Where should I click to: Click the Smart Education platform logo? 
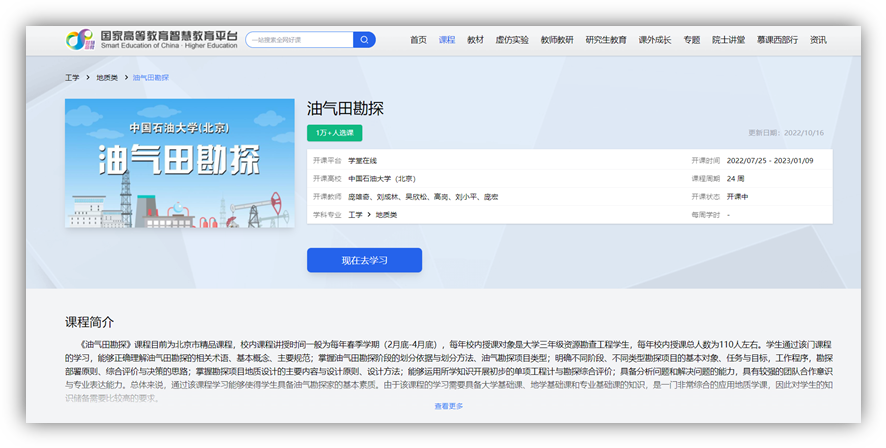(151, 40)
